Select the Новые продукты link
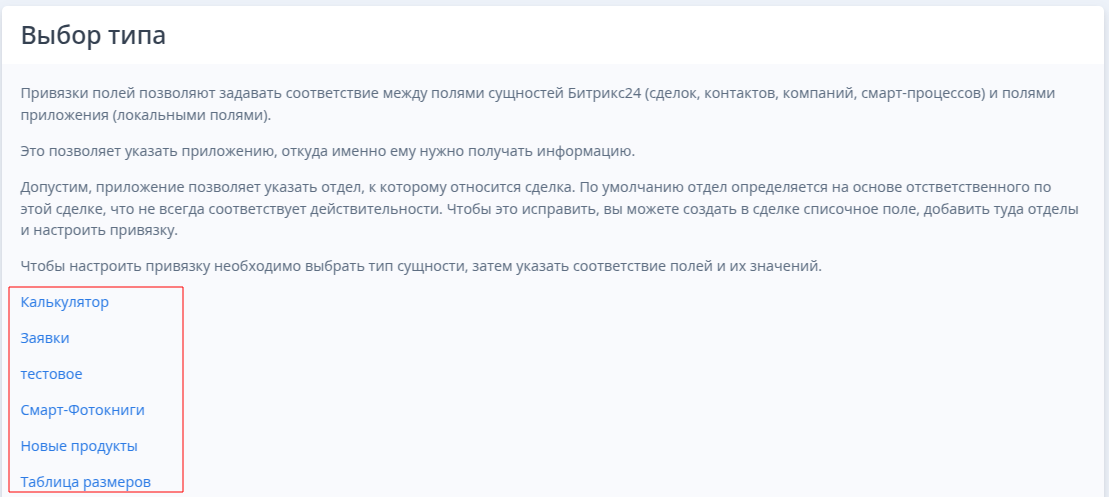 tap(79, 446)
